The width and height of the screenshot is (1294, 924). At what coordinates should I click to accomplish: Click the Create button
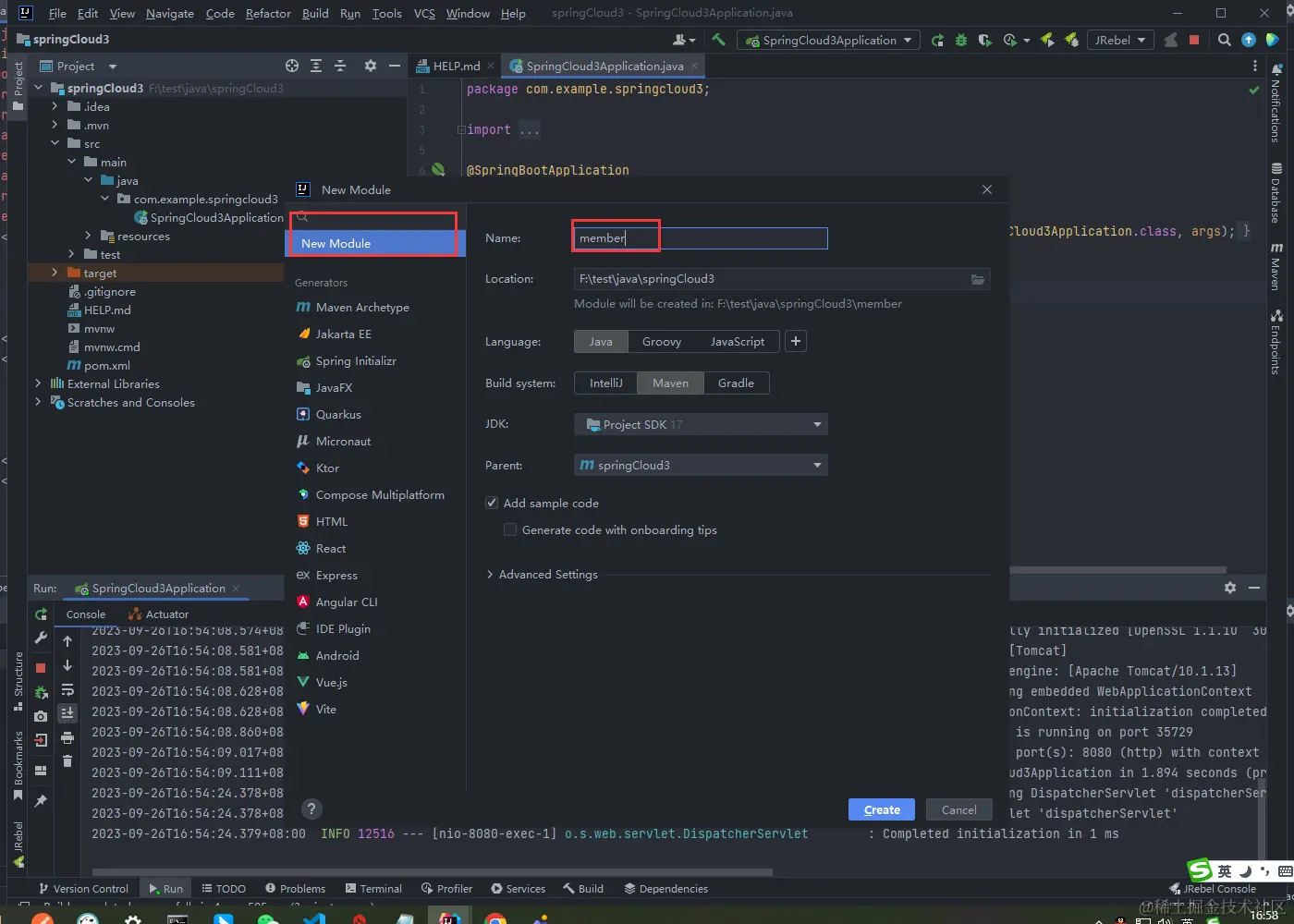point(882,809)
